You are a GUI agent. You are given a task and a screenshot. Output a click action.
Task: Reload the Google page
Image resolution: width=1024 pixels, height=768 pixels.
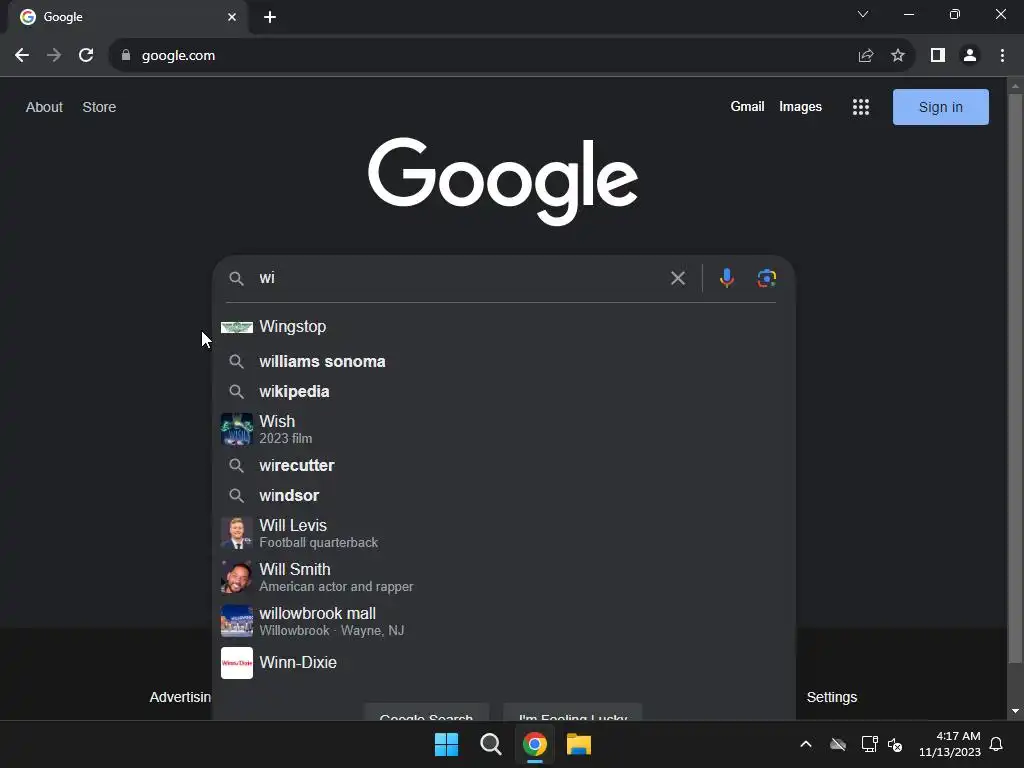86,56
